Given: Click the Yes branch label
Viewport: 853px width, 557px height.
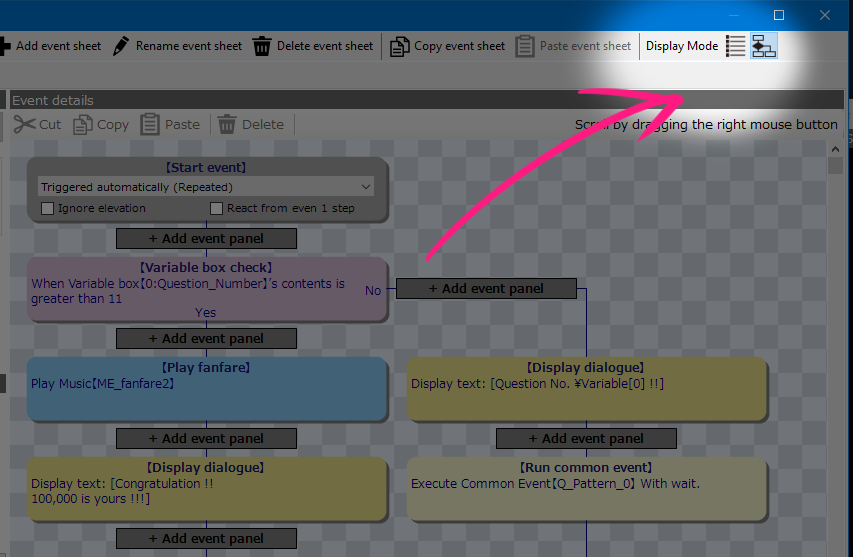Looking at the screenshot, I should (x=206, y=313).
